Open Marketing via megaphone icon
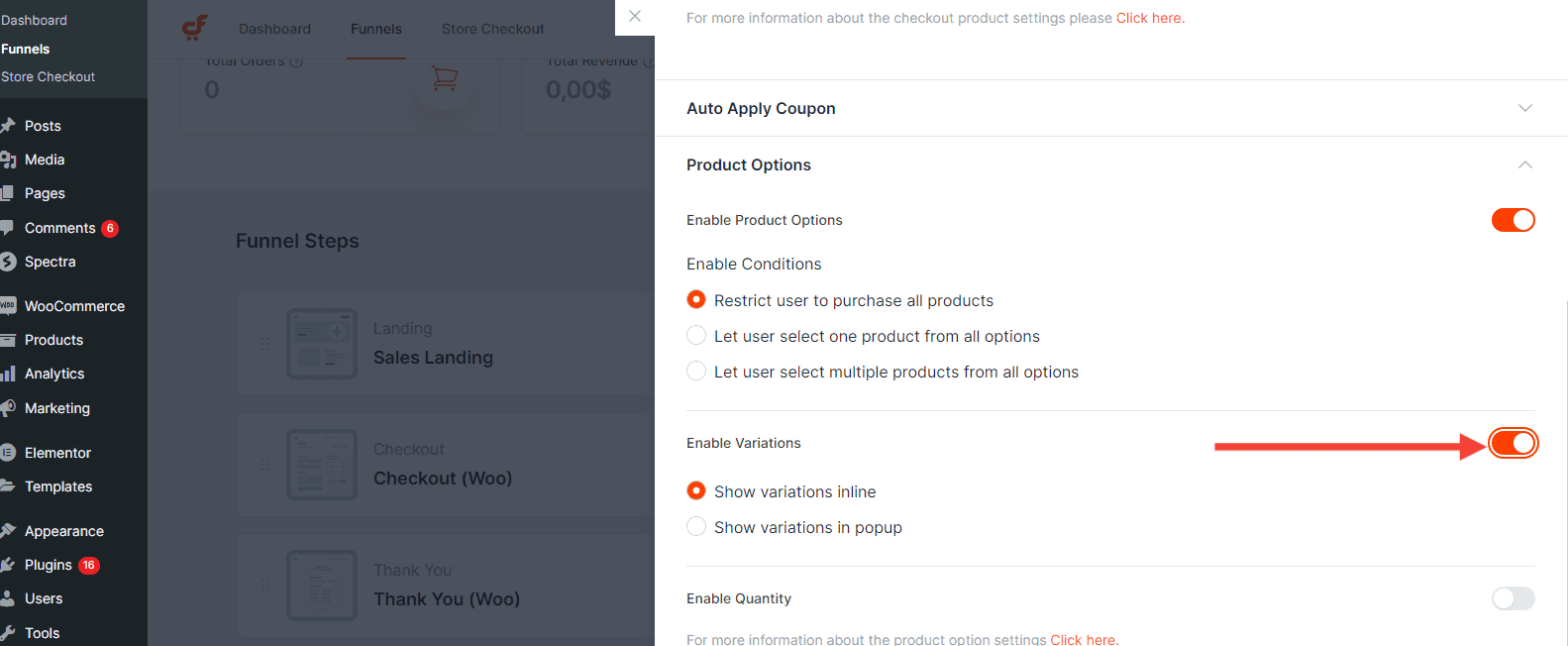1568x646 pixels. tap(8, 408)
